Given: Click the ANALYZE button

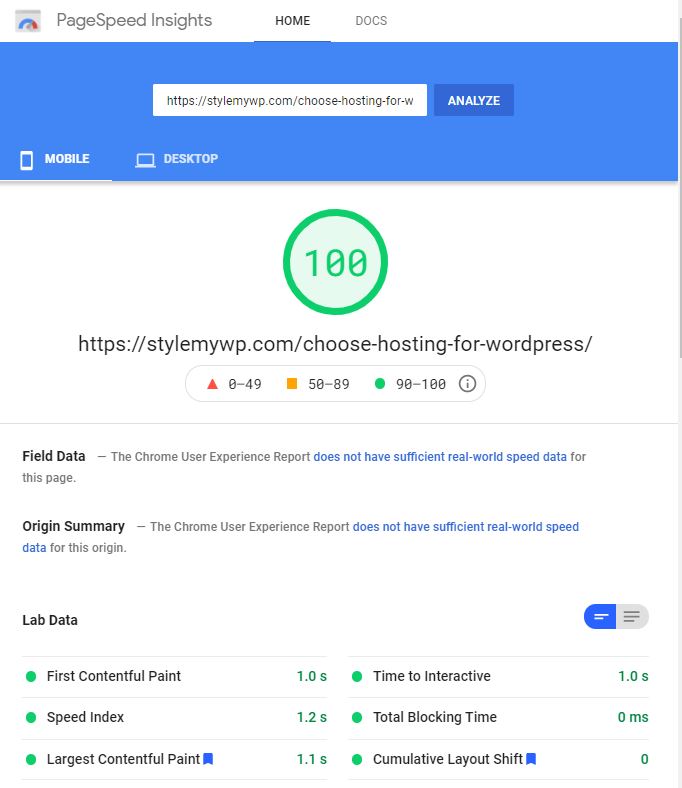Looking at the screenshot, I should (473, 101).
